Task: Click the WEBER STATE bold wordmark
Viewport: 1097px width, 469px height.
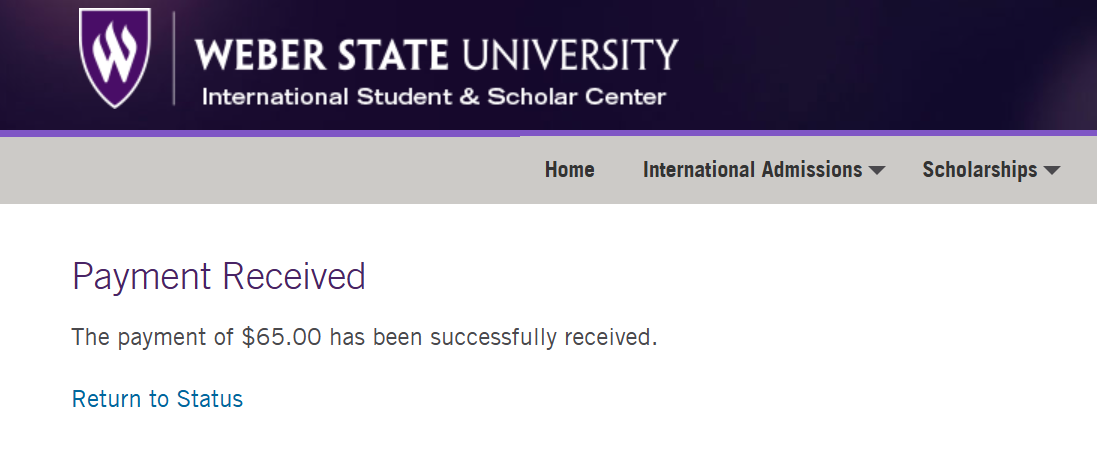Action: [x=321, y=55]
